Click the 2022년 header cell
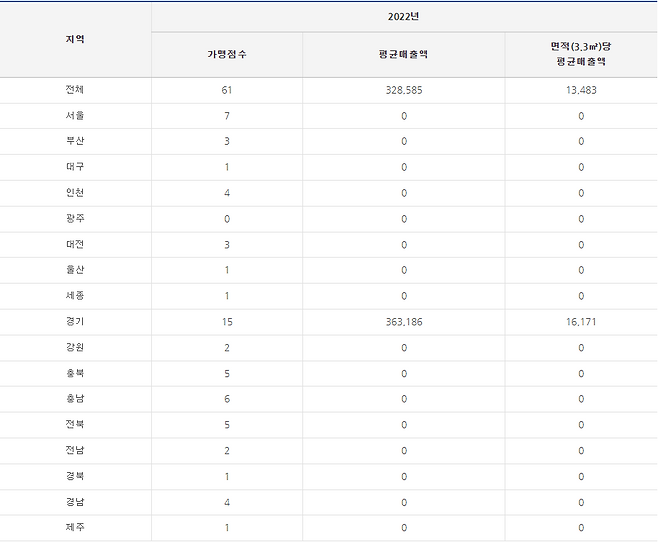This screenshot has width=658, height=542. click(404, 17)
